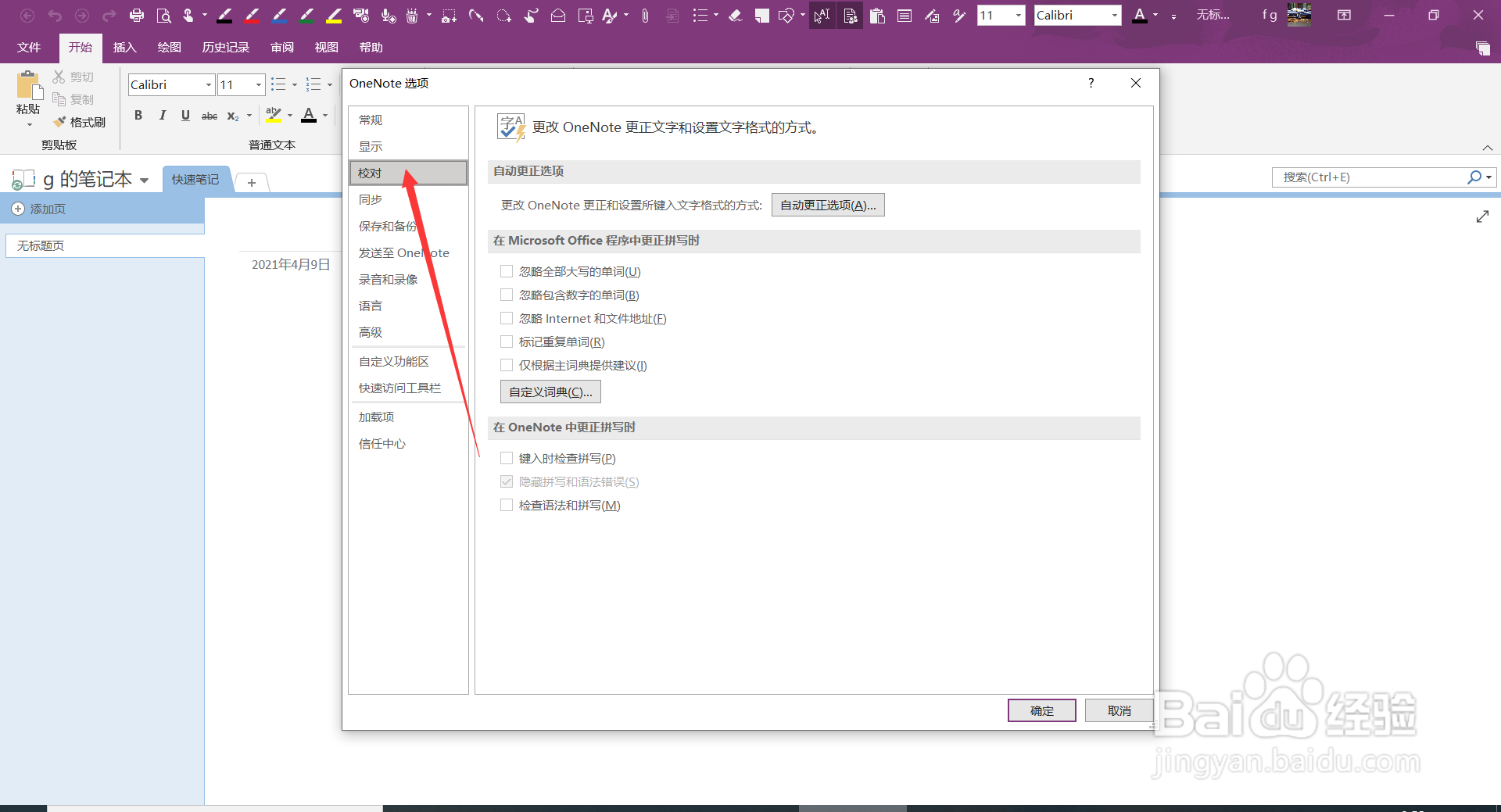Switch to the 历史记录 ribbon tab
1501x812 pixels.
pos(226,48)
